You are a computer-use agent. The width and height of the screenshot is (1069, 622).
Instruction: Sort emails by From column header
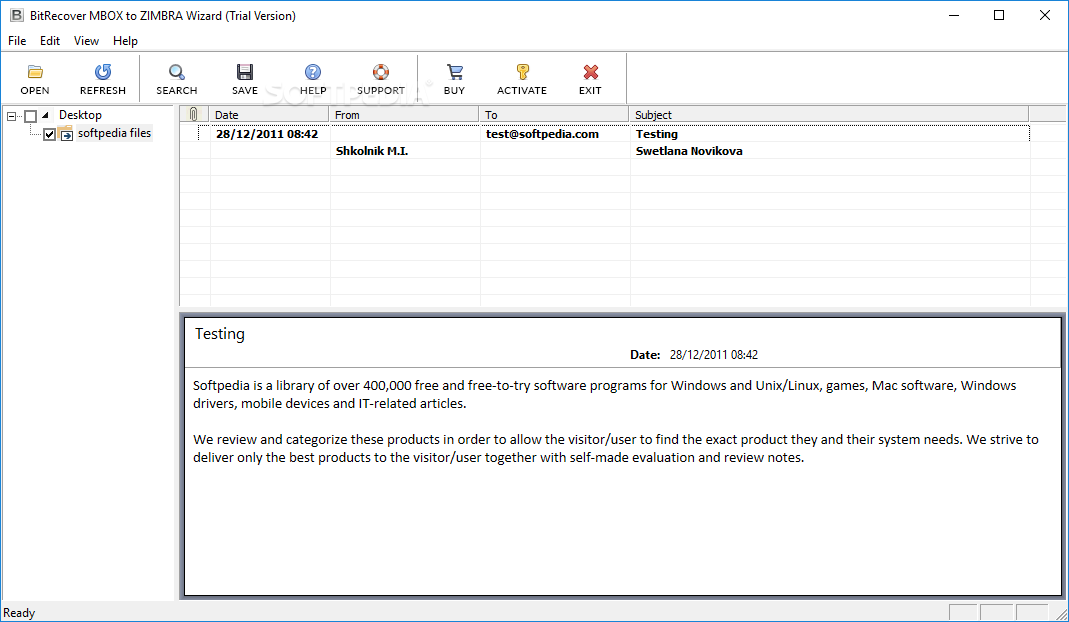click(x=404, y=115)
